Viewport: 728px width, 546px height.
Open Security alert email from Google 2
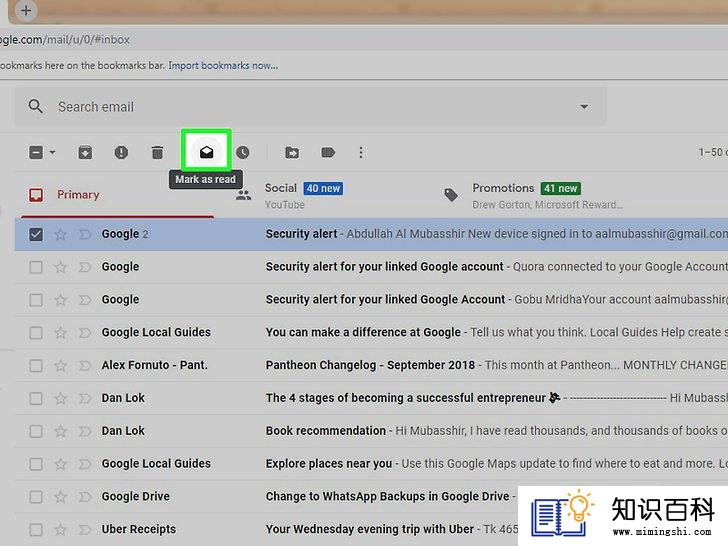pos(371,234)
